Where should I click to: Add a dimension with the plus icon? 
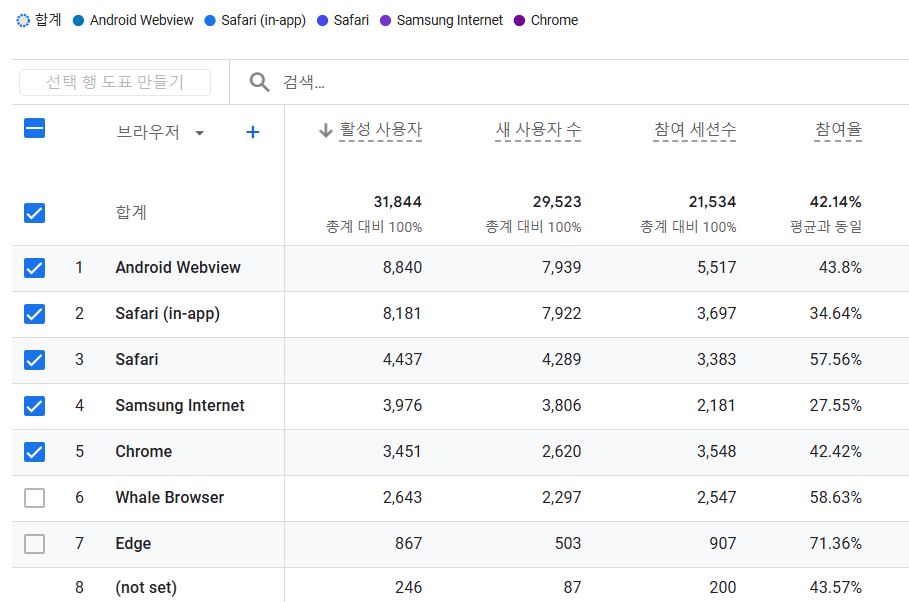point(252,132)
